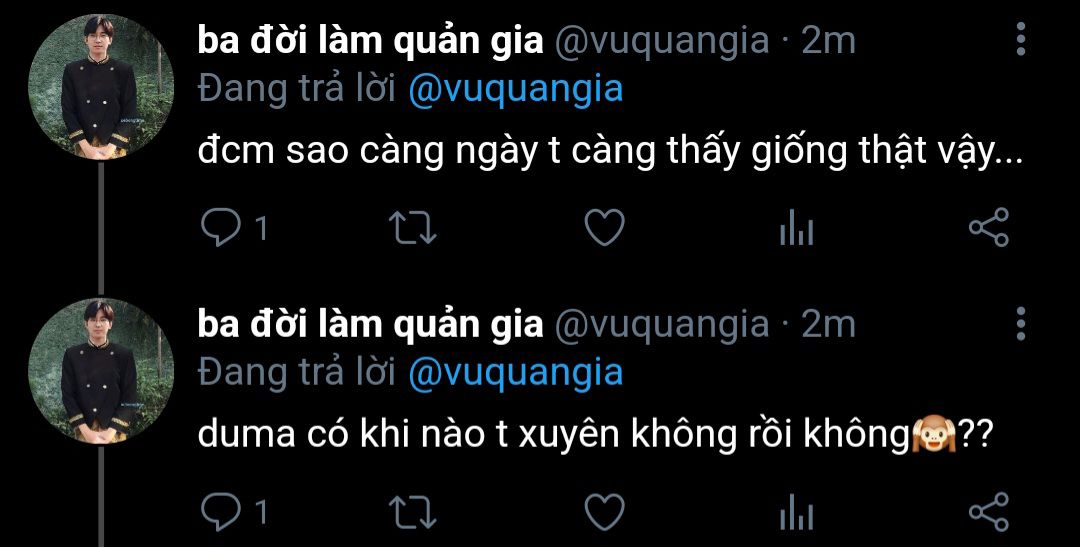1080x547 pixels.
Task: Like the second tweet with heart icon
Action: pos(605,513)
